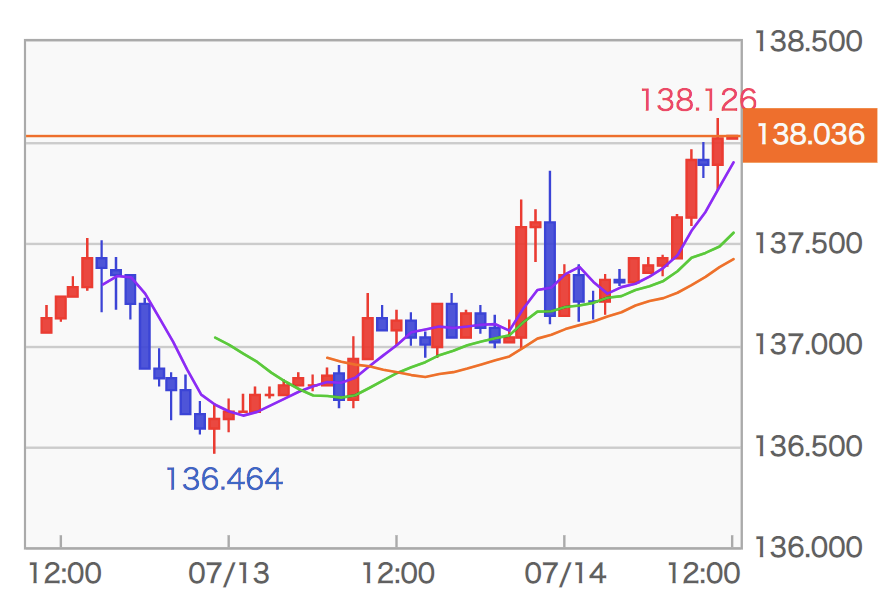Click the 136.000 axis value
Image resolution: width=880 pixels, height=598 pixels.
[808, 547]
